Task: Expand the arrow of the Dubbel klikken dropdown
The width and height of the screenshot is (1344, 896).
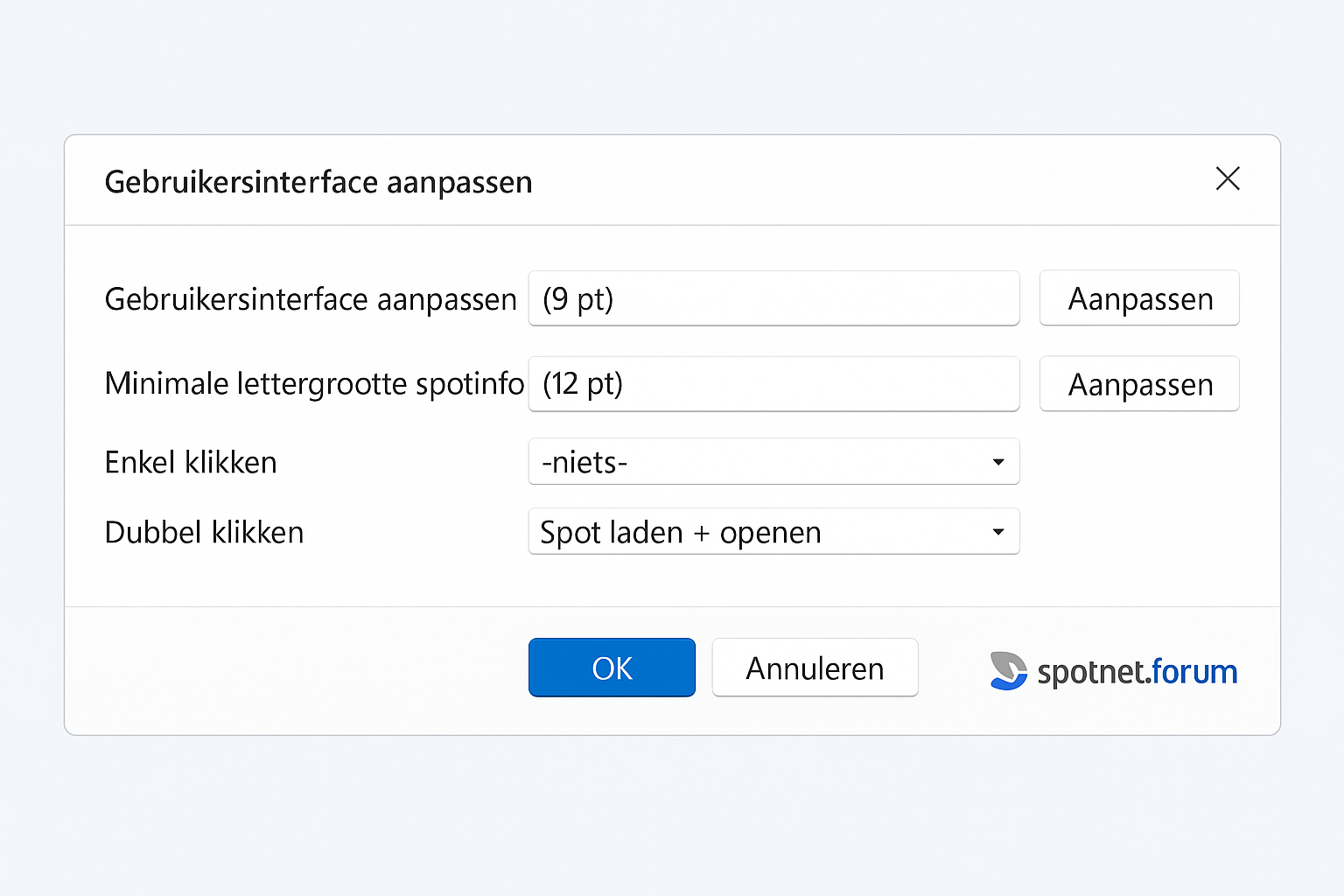Action: click(998, 532)
